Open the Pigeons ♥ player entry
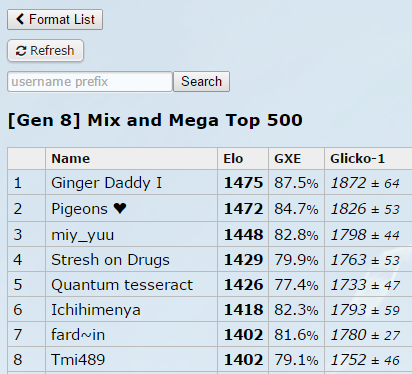Viewport: 412px width, 374px height. [x=89, y=209]
